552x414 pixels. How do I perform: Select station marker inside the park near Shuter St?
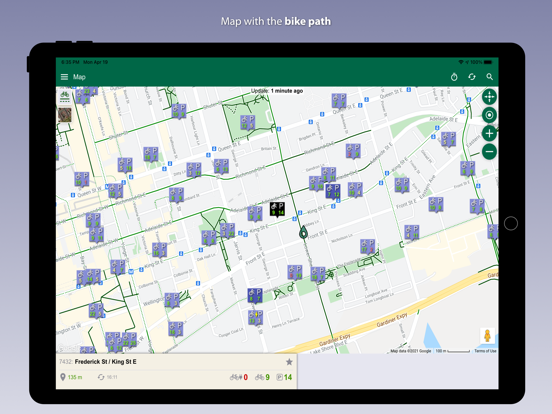tap(247, 123)
